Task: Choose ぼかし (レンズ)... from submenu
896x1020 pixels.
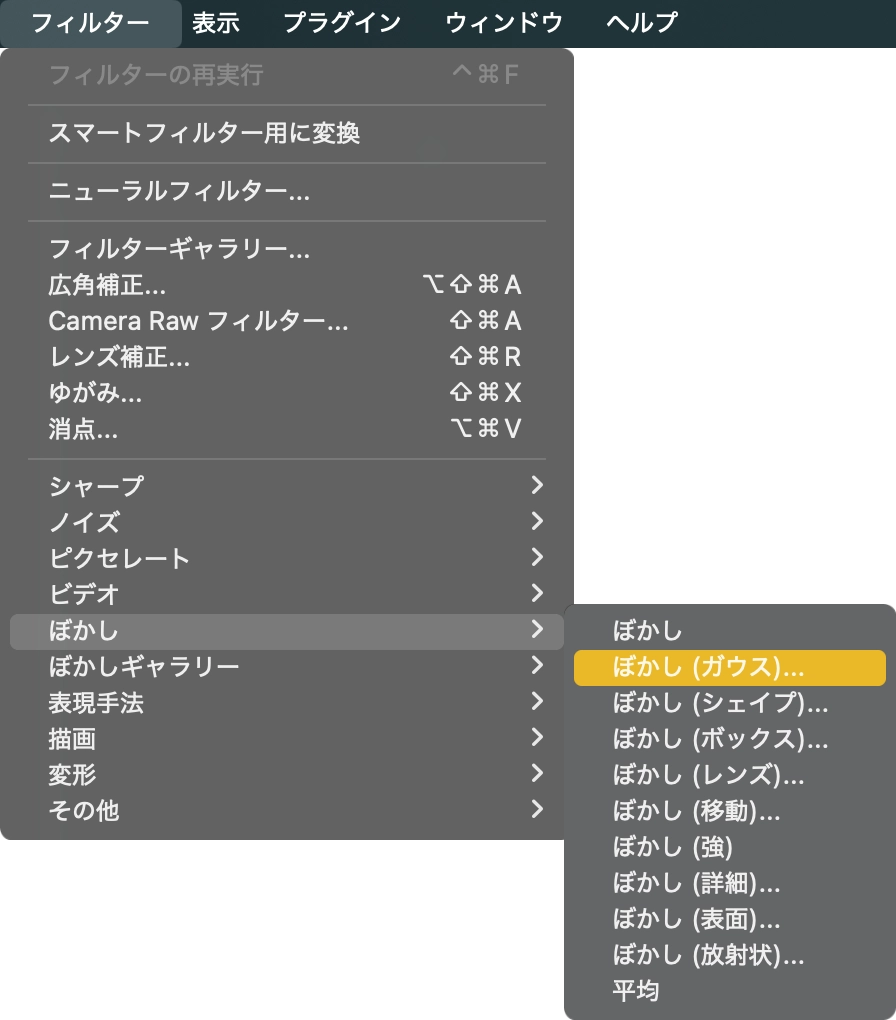Action: (x=708, y=775)
